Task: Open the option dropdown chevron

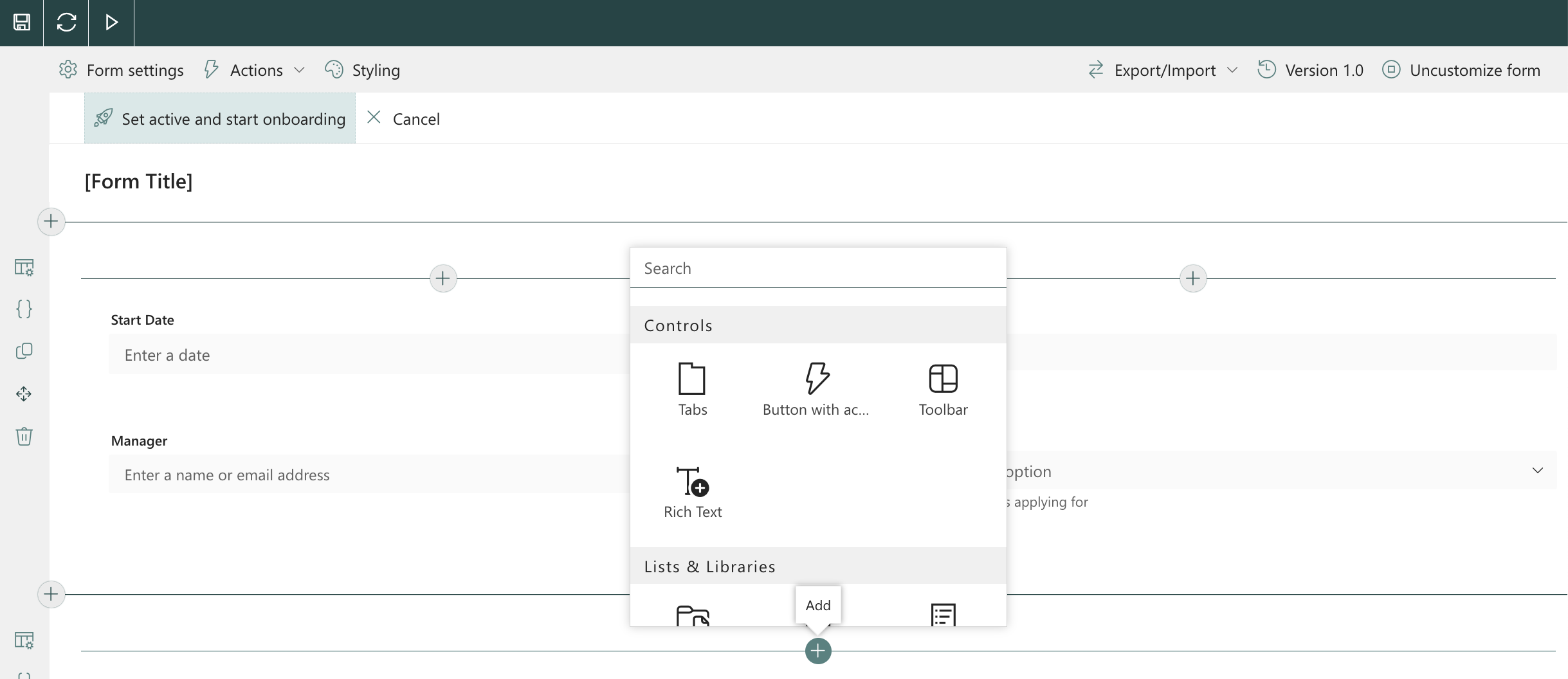Action: (1537, 471)
